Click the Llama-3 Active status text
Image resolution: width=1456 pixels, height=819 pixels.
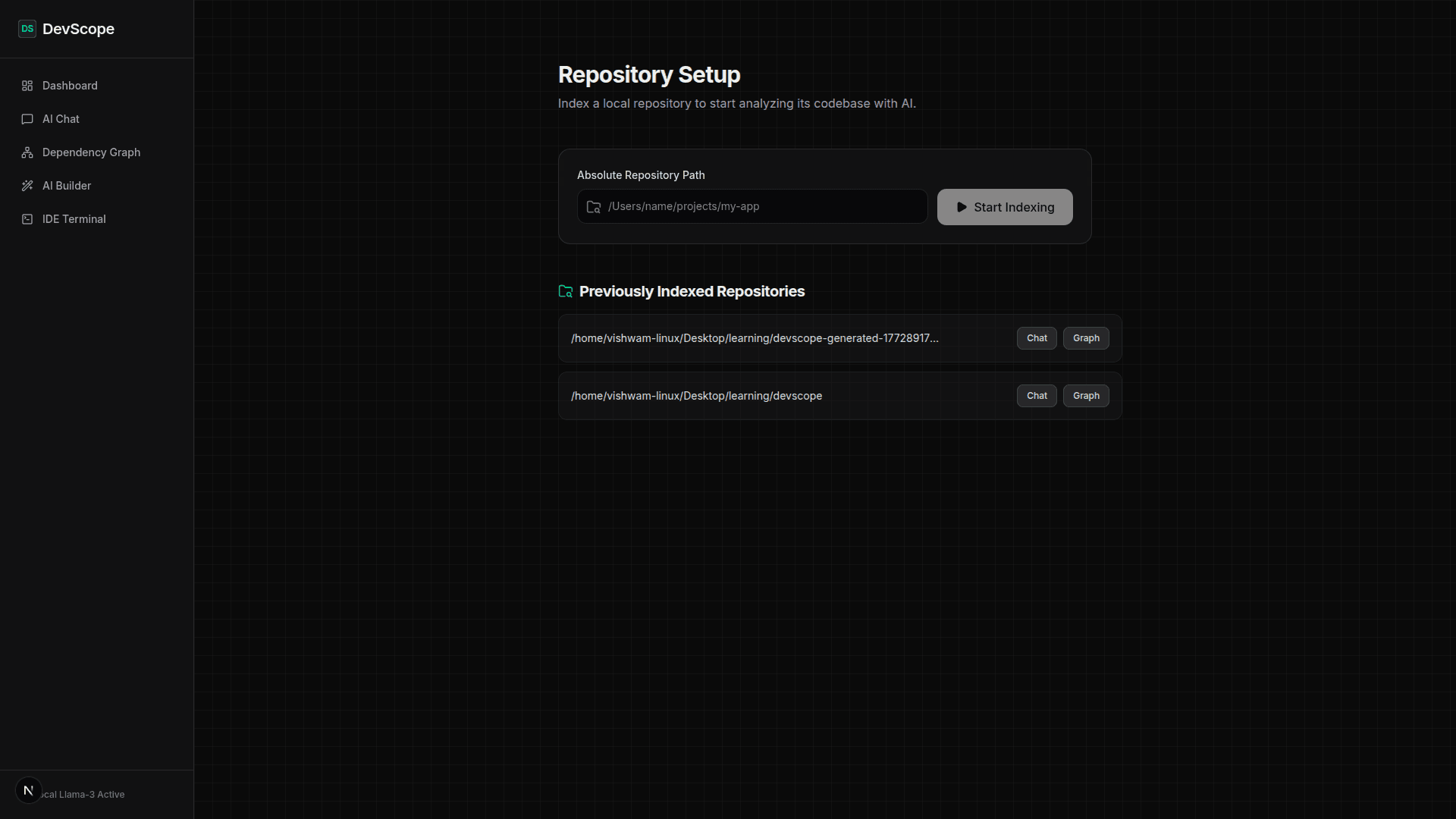[83, 795]
